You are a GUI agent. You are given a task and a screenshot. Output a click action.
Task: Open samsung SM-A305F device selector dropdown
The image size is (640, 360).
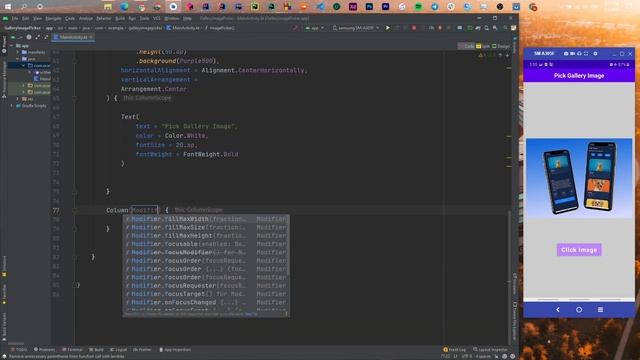(356, 28)
